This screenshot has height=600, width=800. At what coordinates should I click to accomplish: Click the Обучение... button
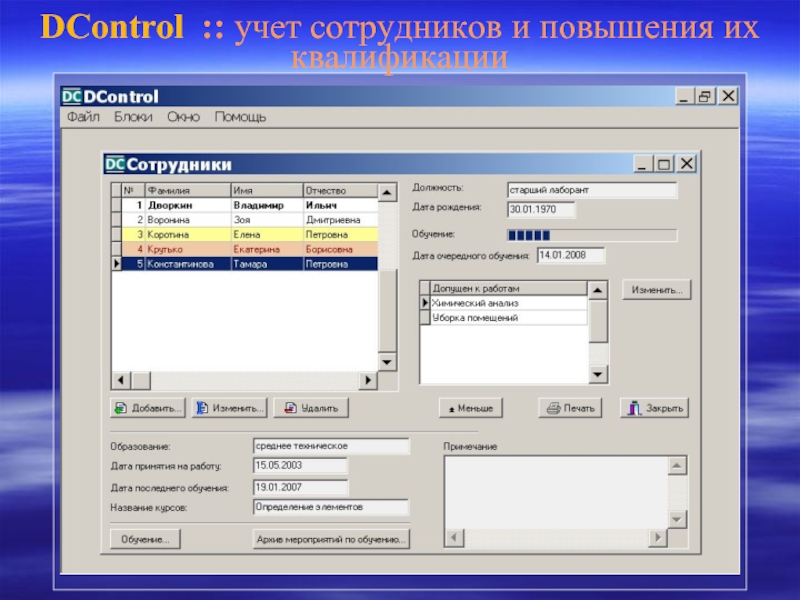click(145, 539)
